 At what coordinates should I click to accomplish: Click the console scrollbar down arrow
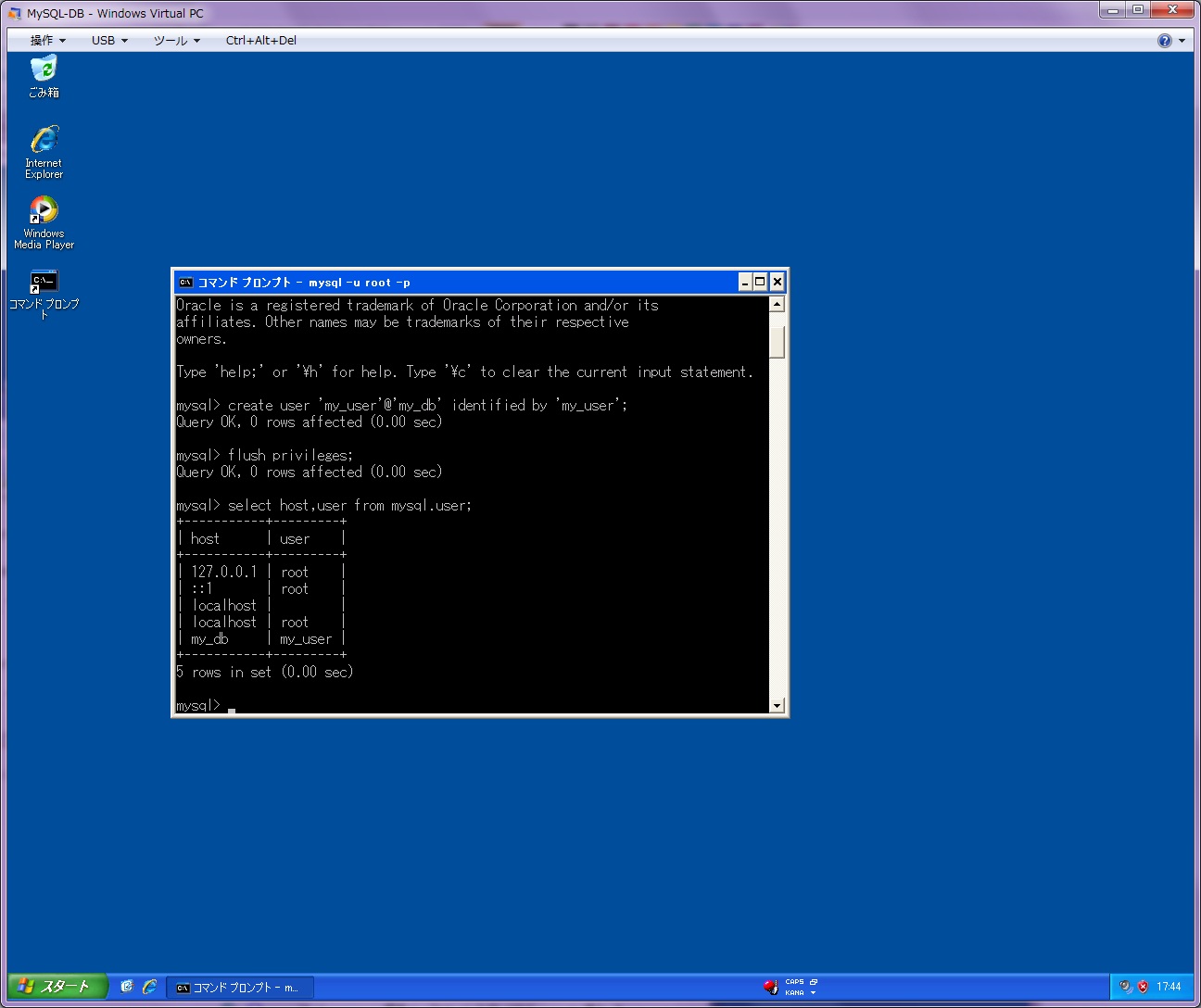point(777,706)
